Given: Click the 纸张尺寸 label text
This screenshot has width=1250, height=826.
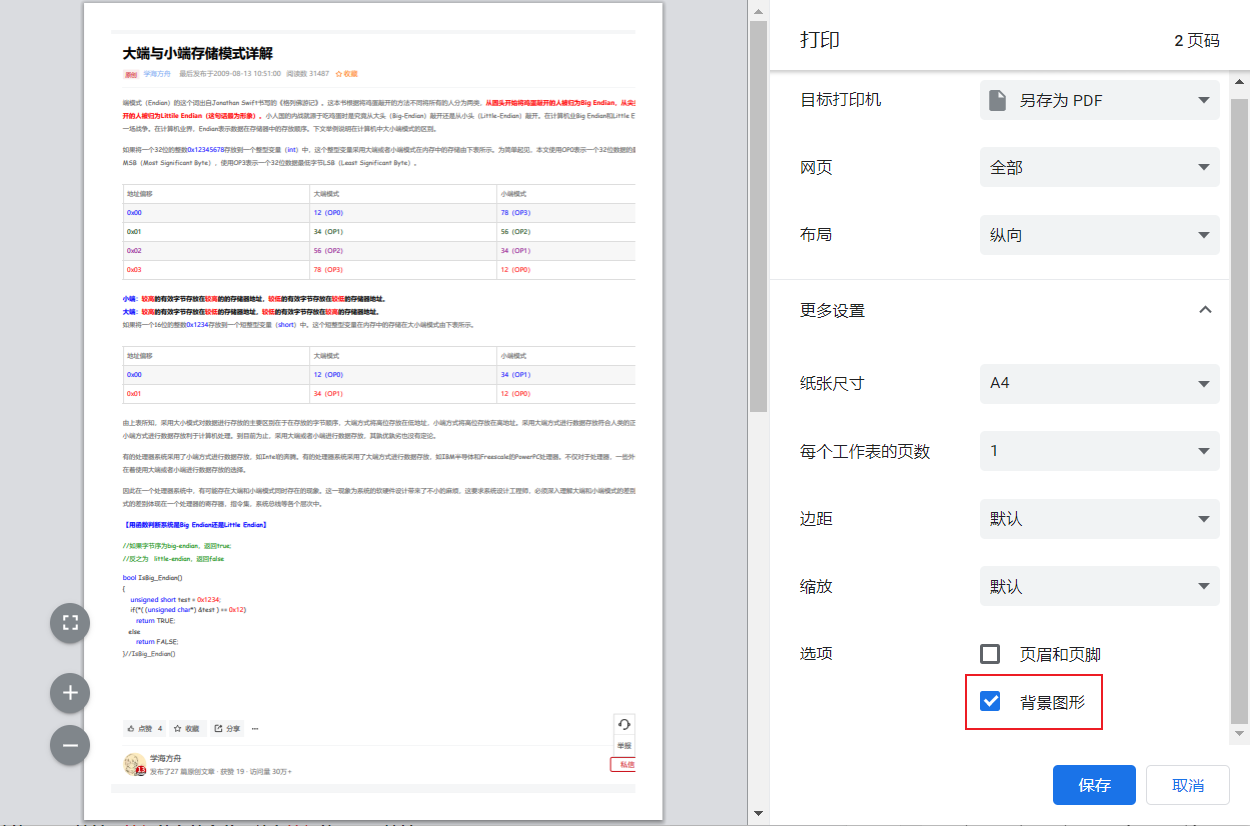Looking at the screenshot, I should click(x=832, y=384).
